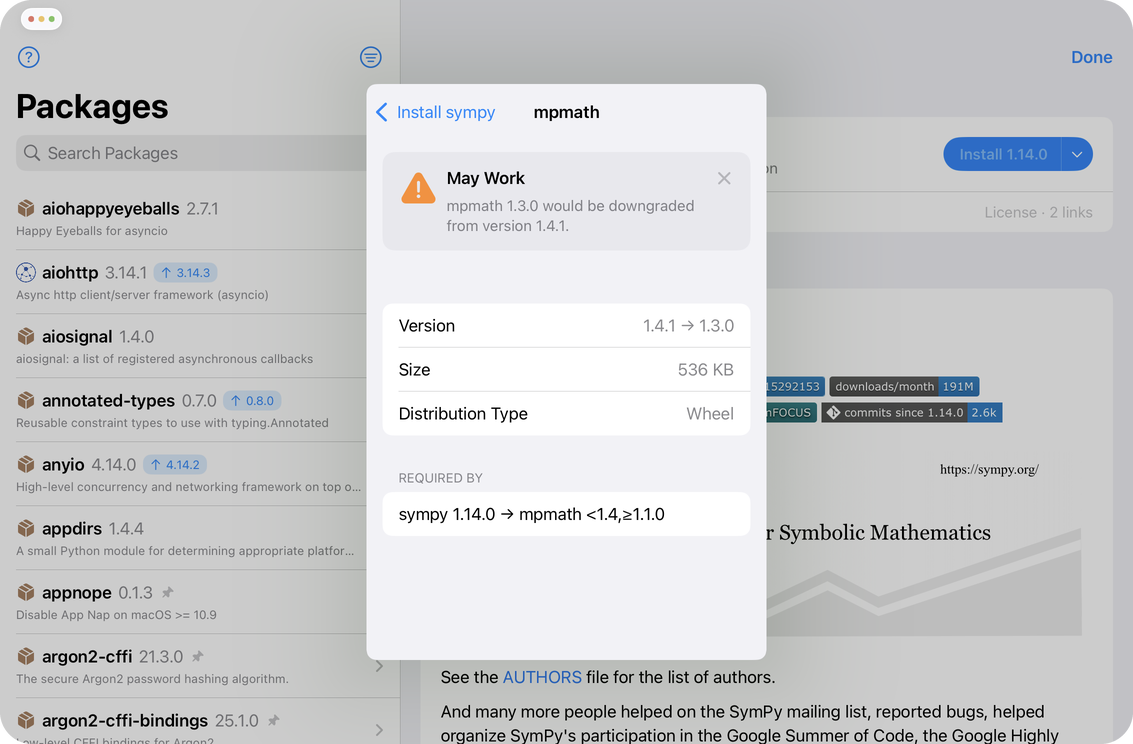The height and width of the screenshot is (744, 1133).
Task: Click the Distribution Type Wheel row
Action: (x=566, y=414)
